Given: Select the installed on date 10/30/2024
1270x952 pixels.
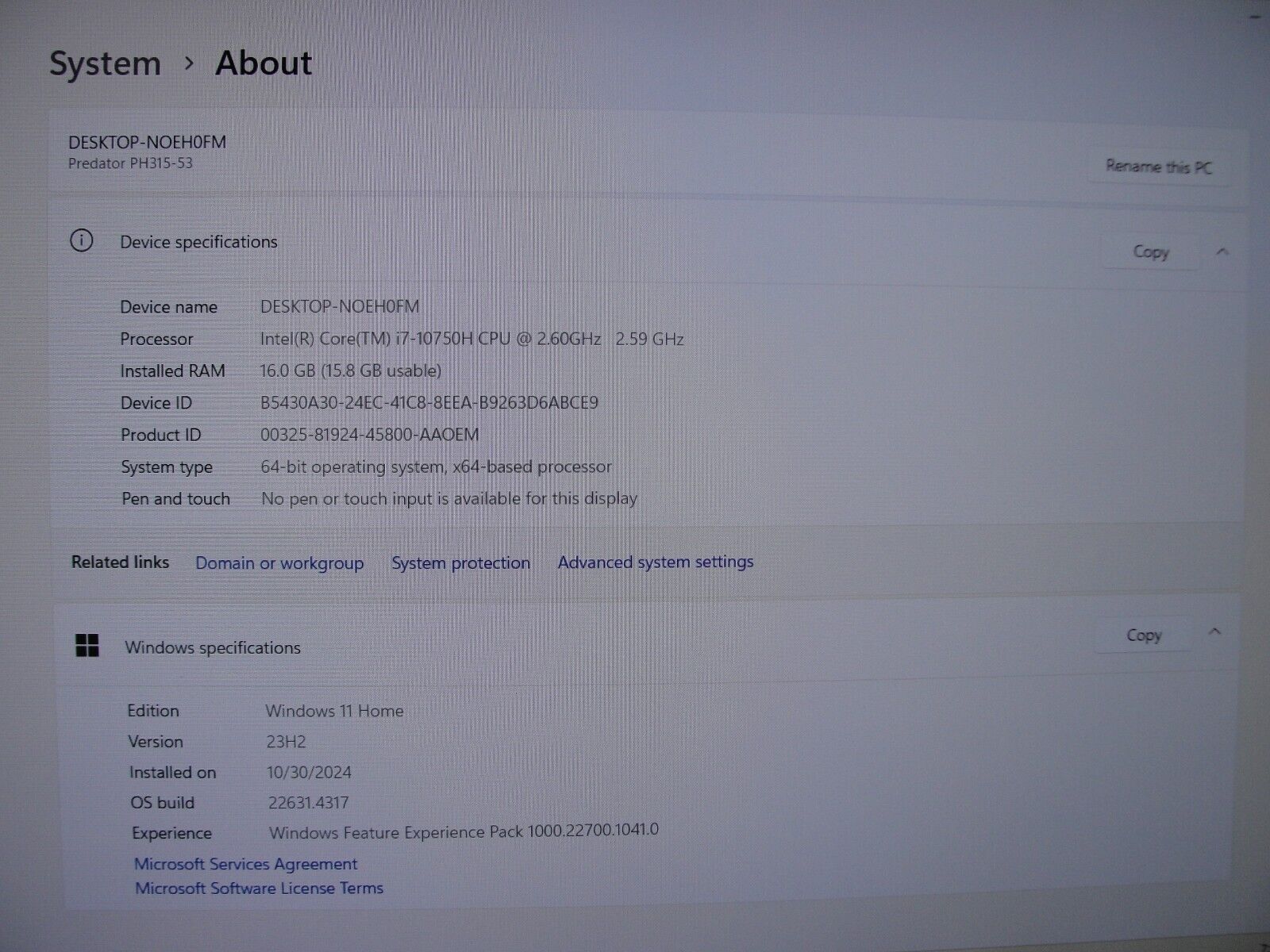Looking at the screenshot, I should [310, 772].
